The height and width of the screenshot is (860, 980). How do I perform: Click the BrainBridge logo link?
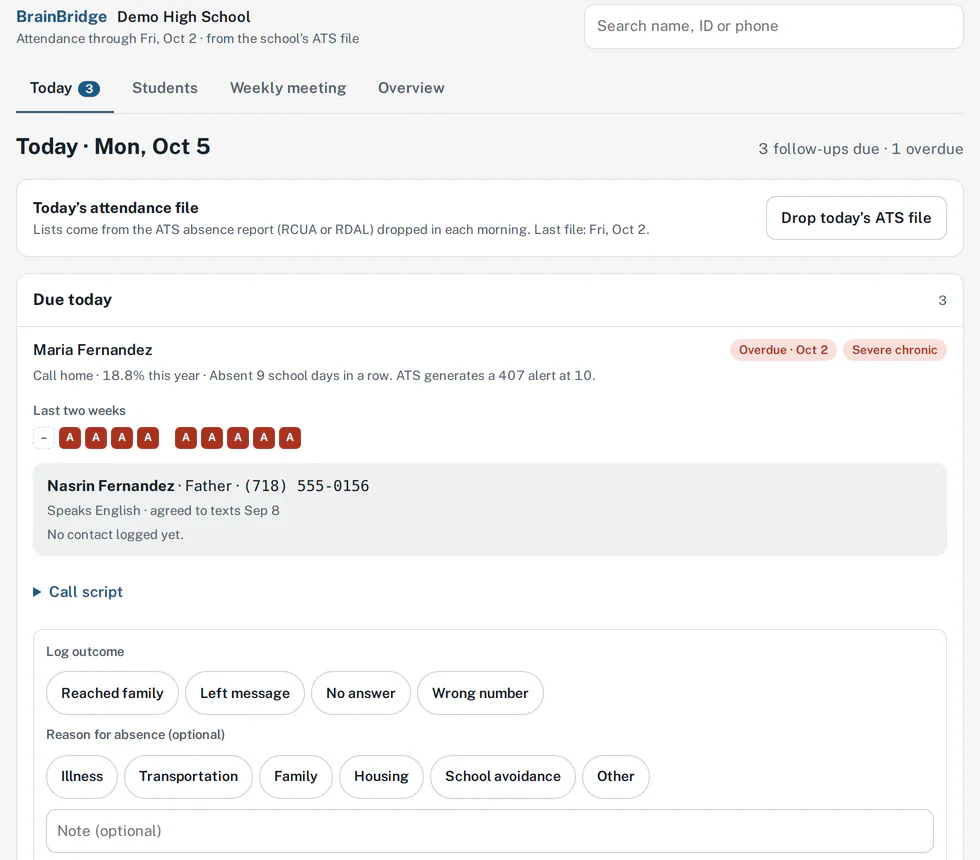pos(61,17)
